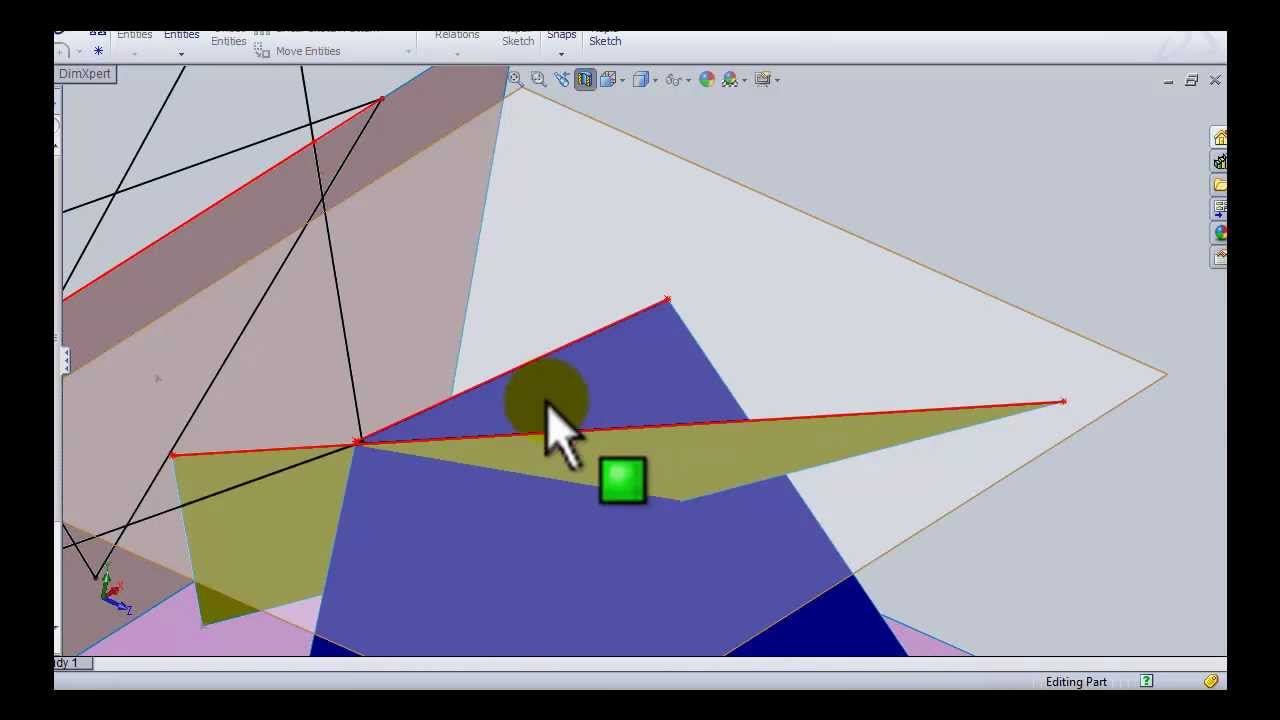Image resolution: width=1280 pixels, height=720 pixels.
Task: Open the View Settings dropdown arrow
Action: [777, 80]
